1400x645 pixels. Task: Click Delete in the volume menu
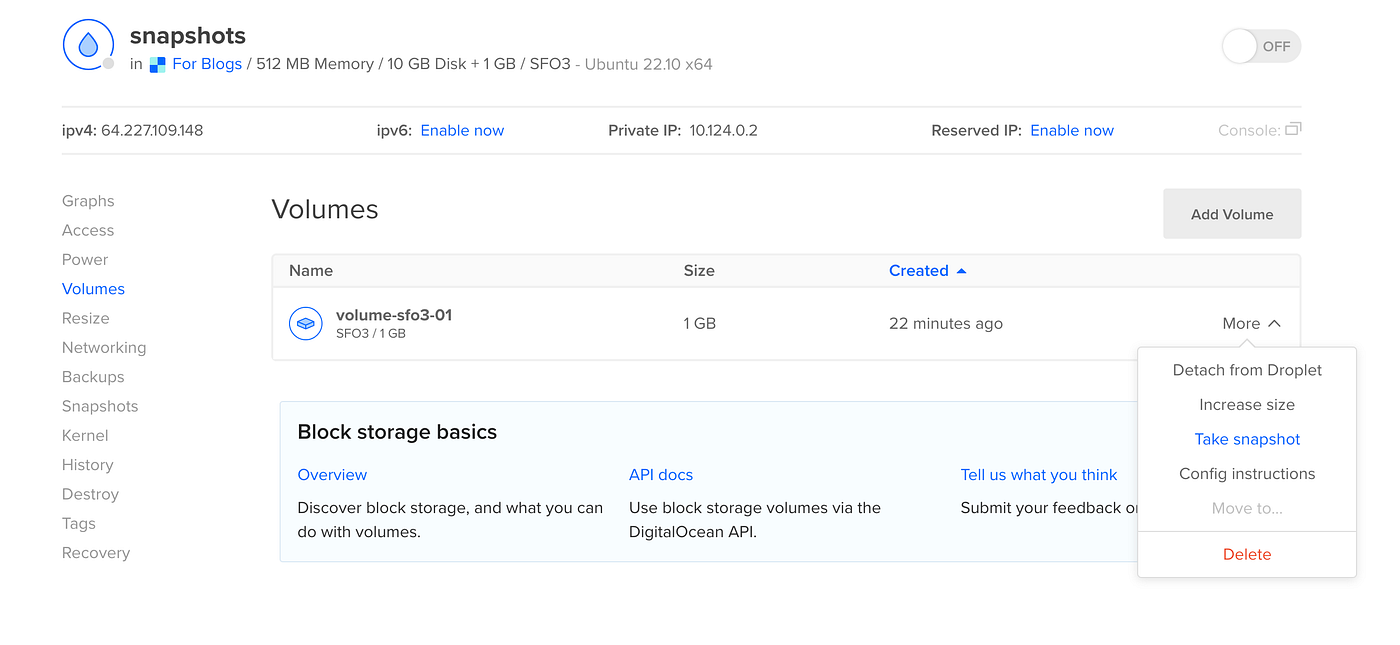coord(1247,555)
